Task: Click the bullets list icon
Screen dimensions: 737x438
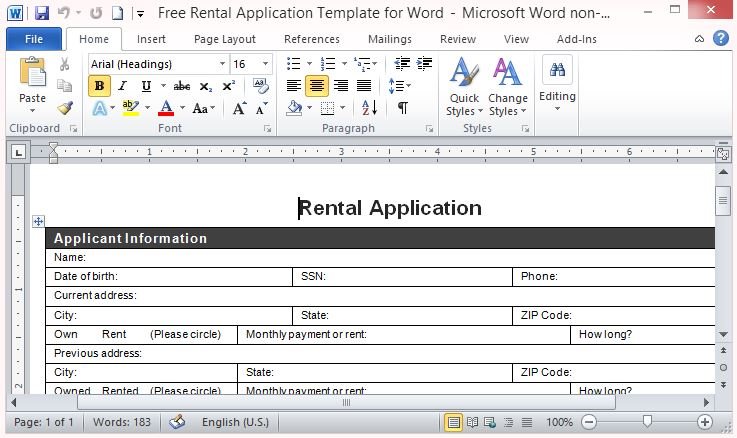Action: point(293,63)
